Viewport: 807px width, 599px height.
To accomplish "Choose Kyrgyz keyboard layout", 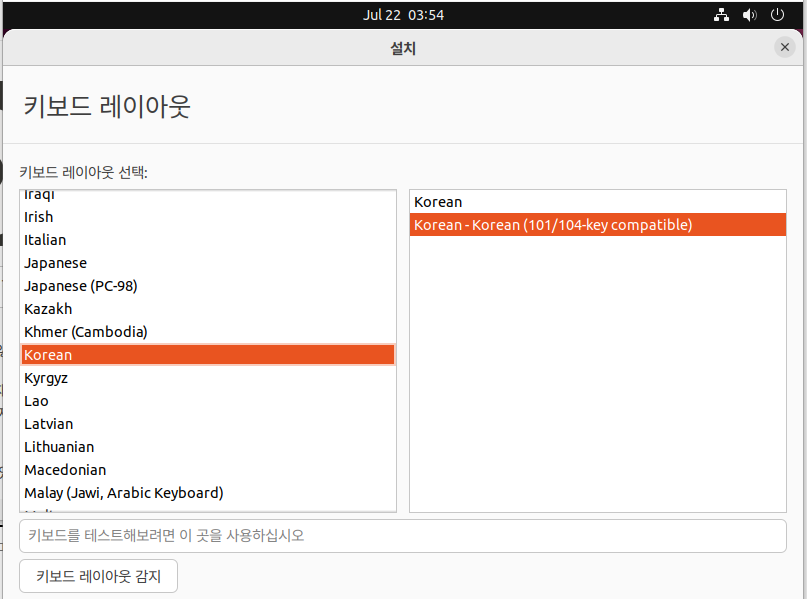I will [x=208, y=378].
